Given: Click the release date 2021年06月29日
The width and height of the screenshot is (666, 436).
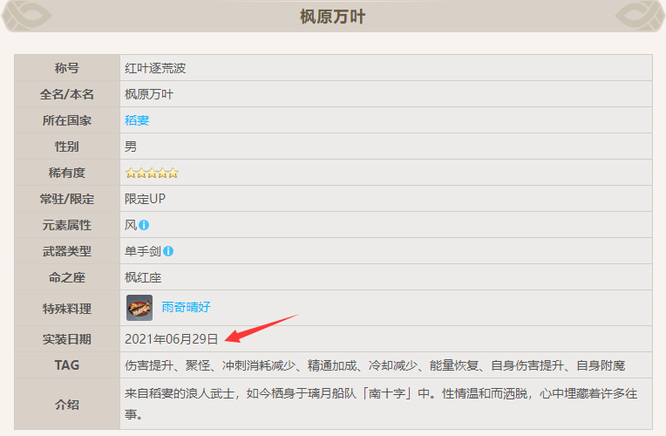Looking at the screenshot, I should coord(171,339).
